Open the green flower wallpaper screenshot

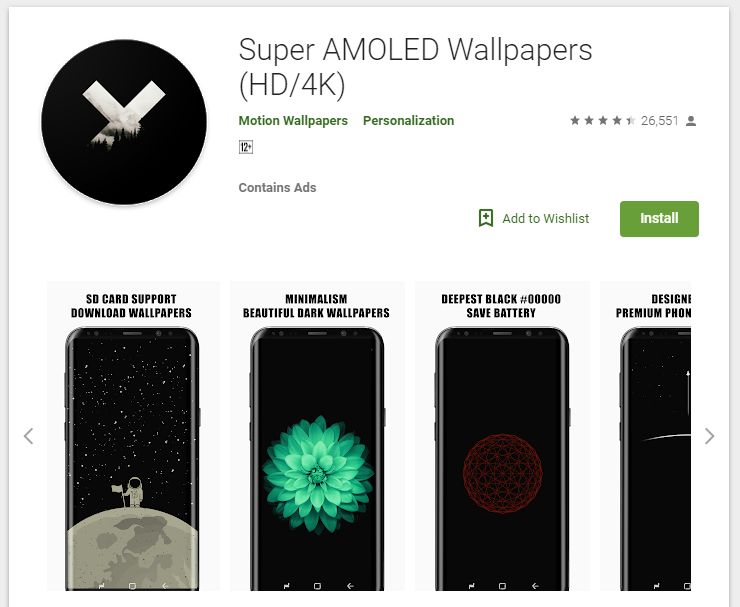click(x=317, y=436)
